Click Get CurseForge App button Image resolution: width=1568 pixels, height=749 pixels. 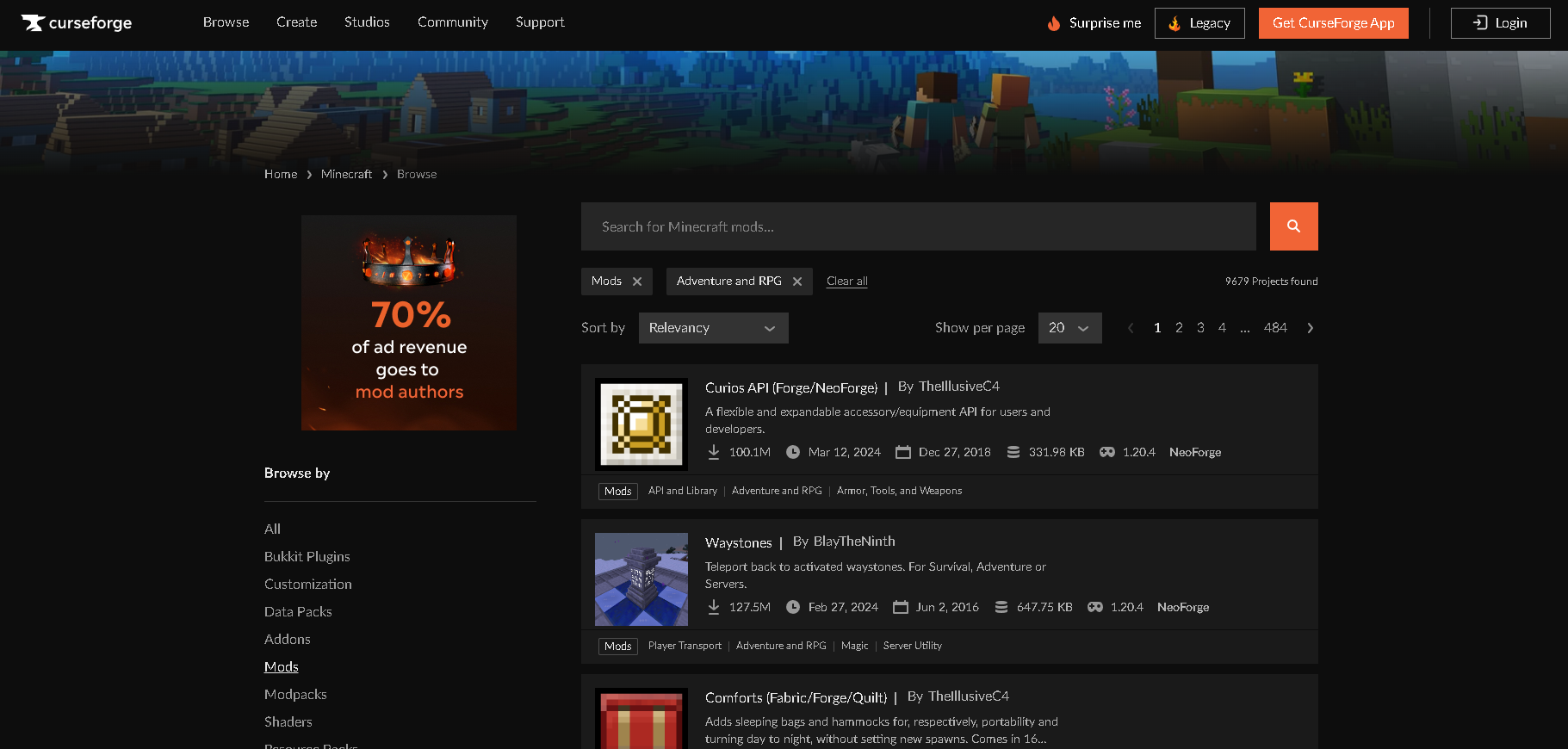click(x=1334, y=23)
